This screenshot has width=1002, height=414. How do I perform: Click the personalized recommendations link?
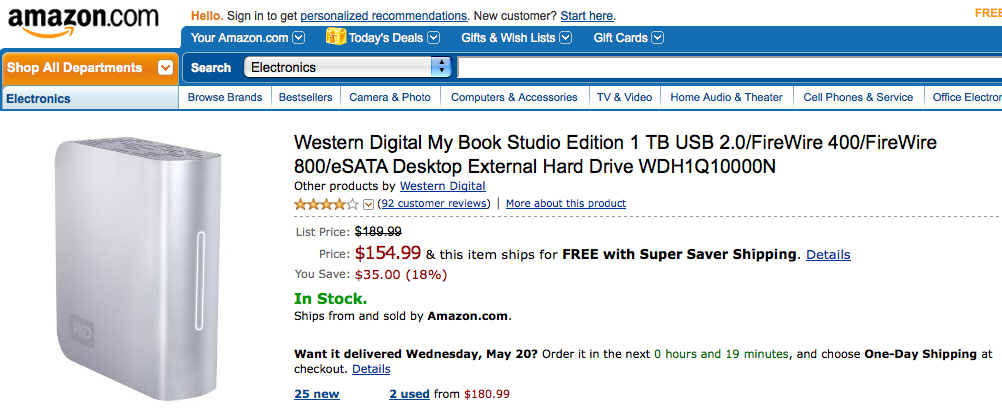pos(383,16)
